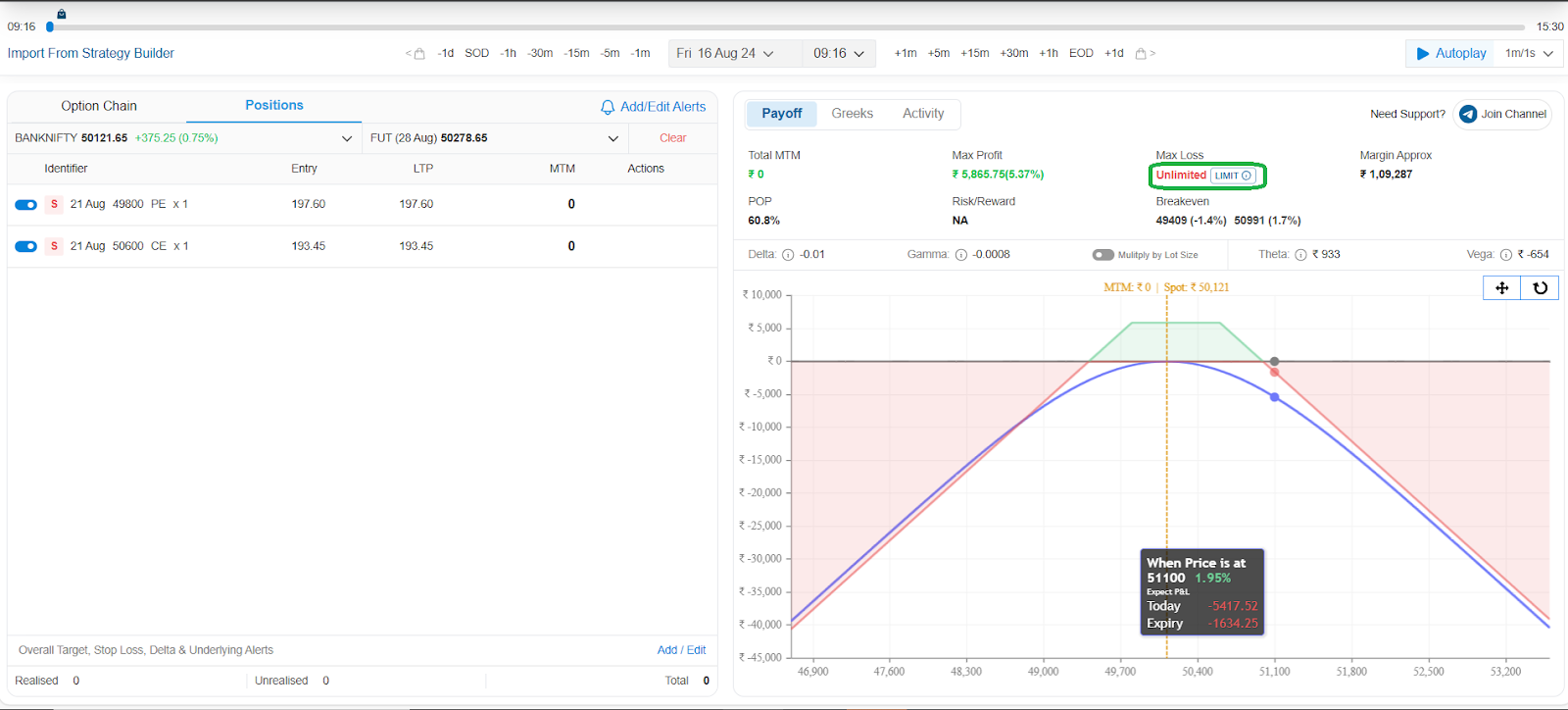Click the LIMIT badge under Max Loss
This screenshot has height=710, width=1568.
1233,176
